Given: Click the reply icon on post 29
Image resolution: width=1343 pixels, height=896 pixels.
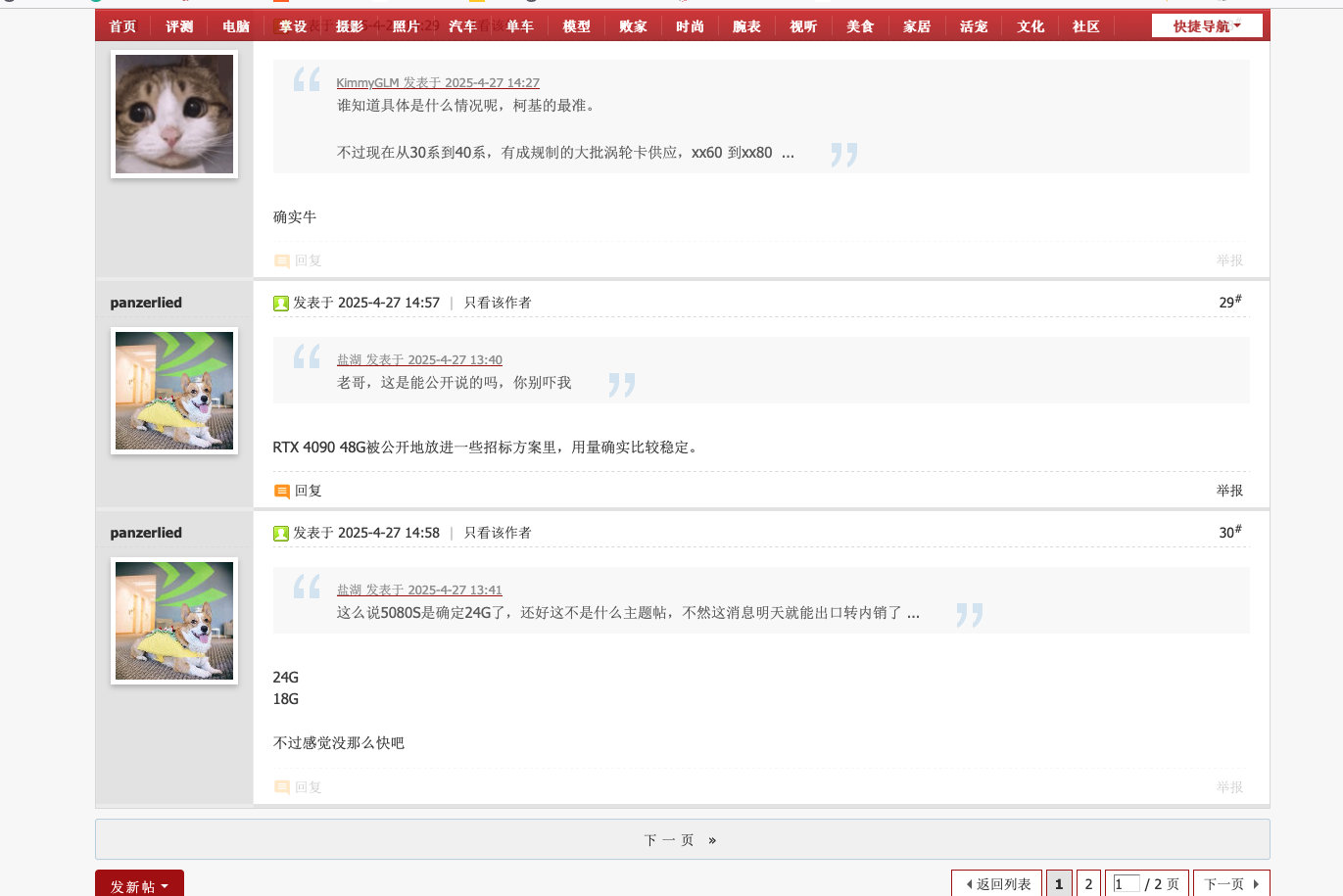Looking at the screenshot, I should point(281,492).
